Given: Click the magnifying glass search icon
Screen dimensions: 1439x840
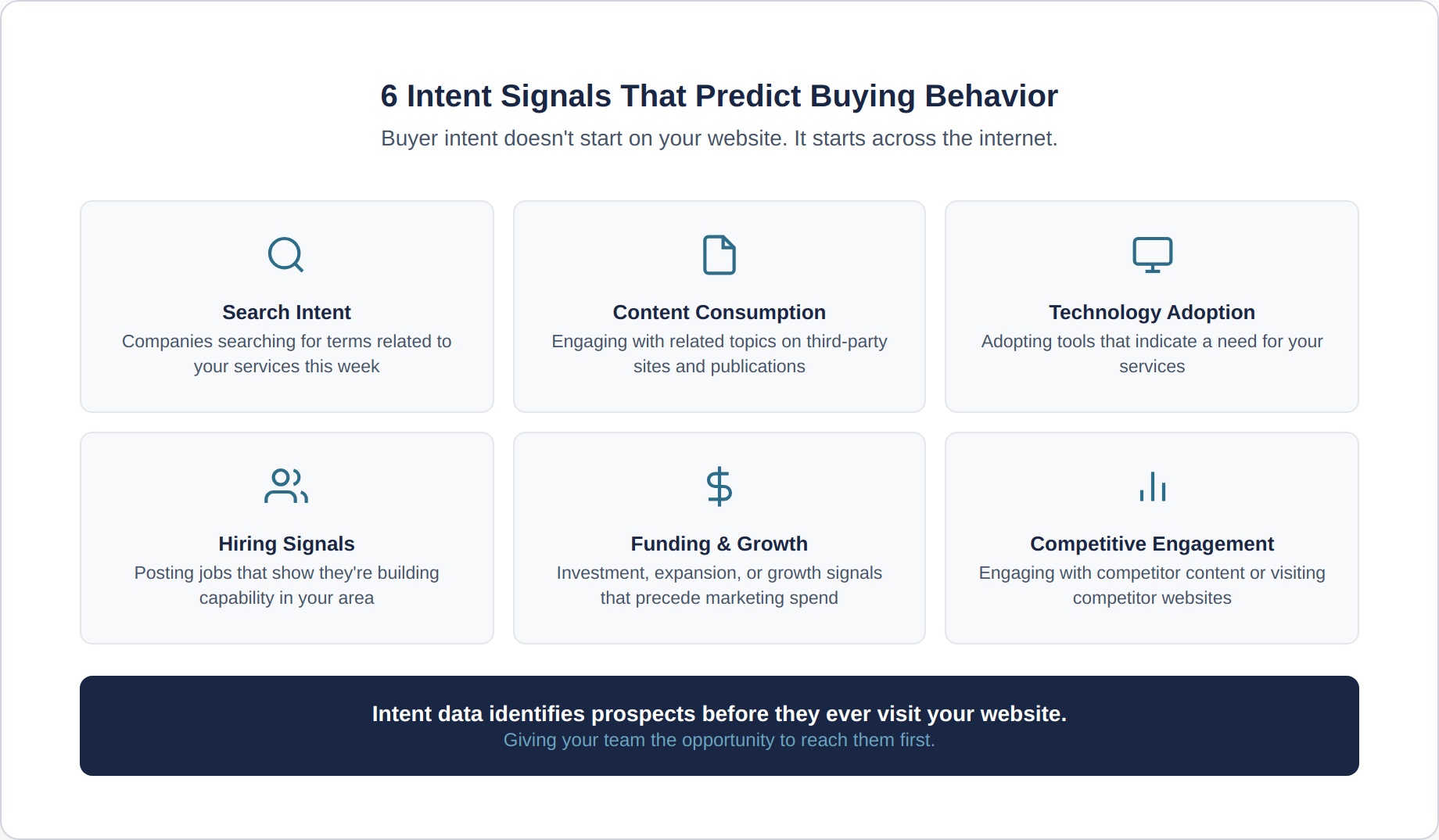Looking at the screenshot, I should coord(285,254).
